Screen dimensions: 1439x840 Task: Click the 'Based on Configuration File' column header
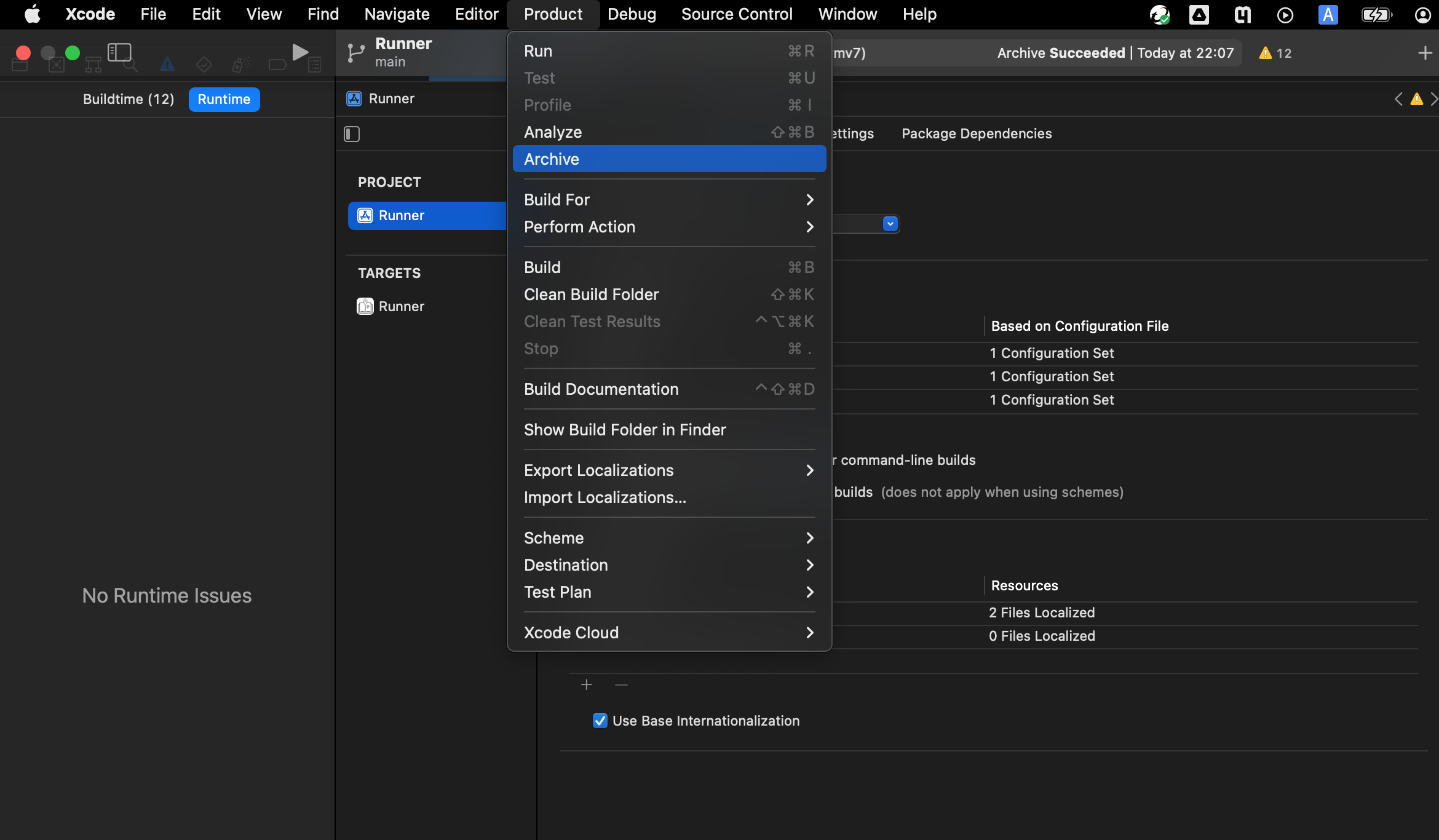click(1080, 326)
